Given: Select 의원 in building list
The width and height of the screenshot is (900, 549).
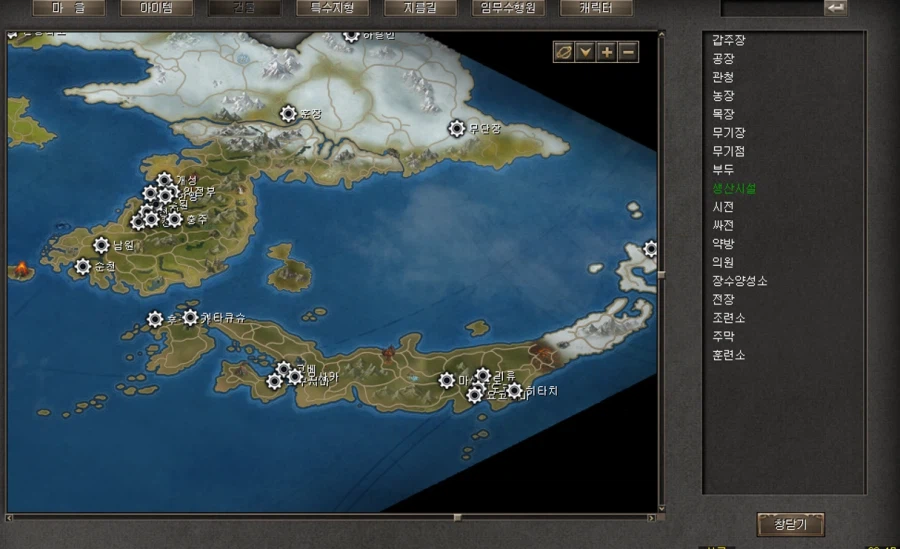Looking at the screenshot, I should coord(723,262).
